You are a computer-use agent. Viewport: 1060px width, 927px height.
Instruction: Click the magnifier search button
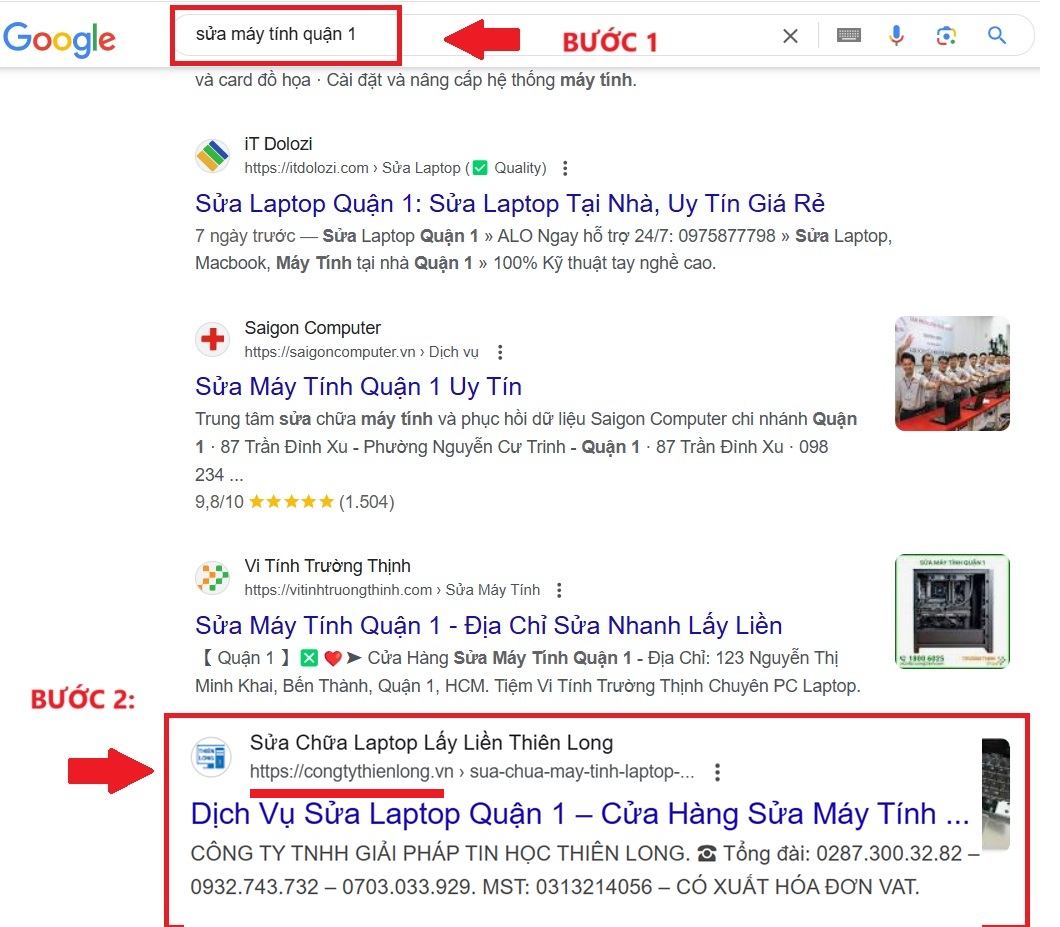(997, 36)
